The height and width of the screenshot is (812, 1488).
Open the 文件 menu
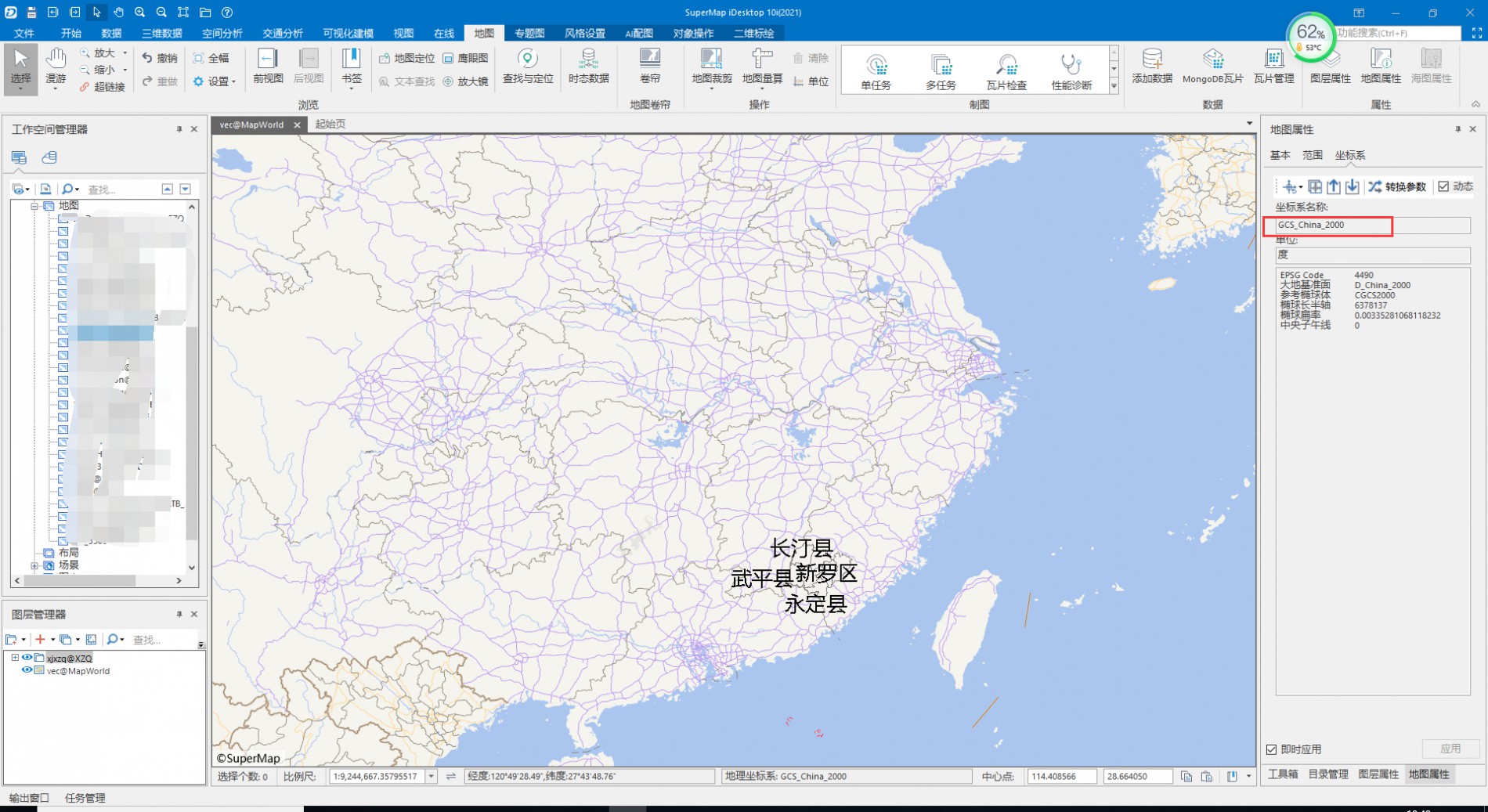click(24, 33)
